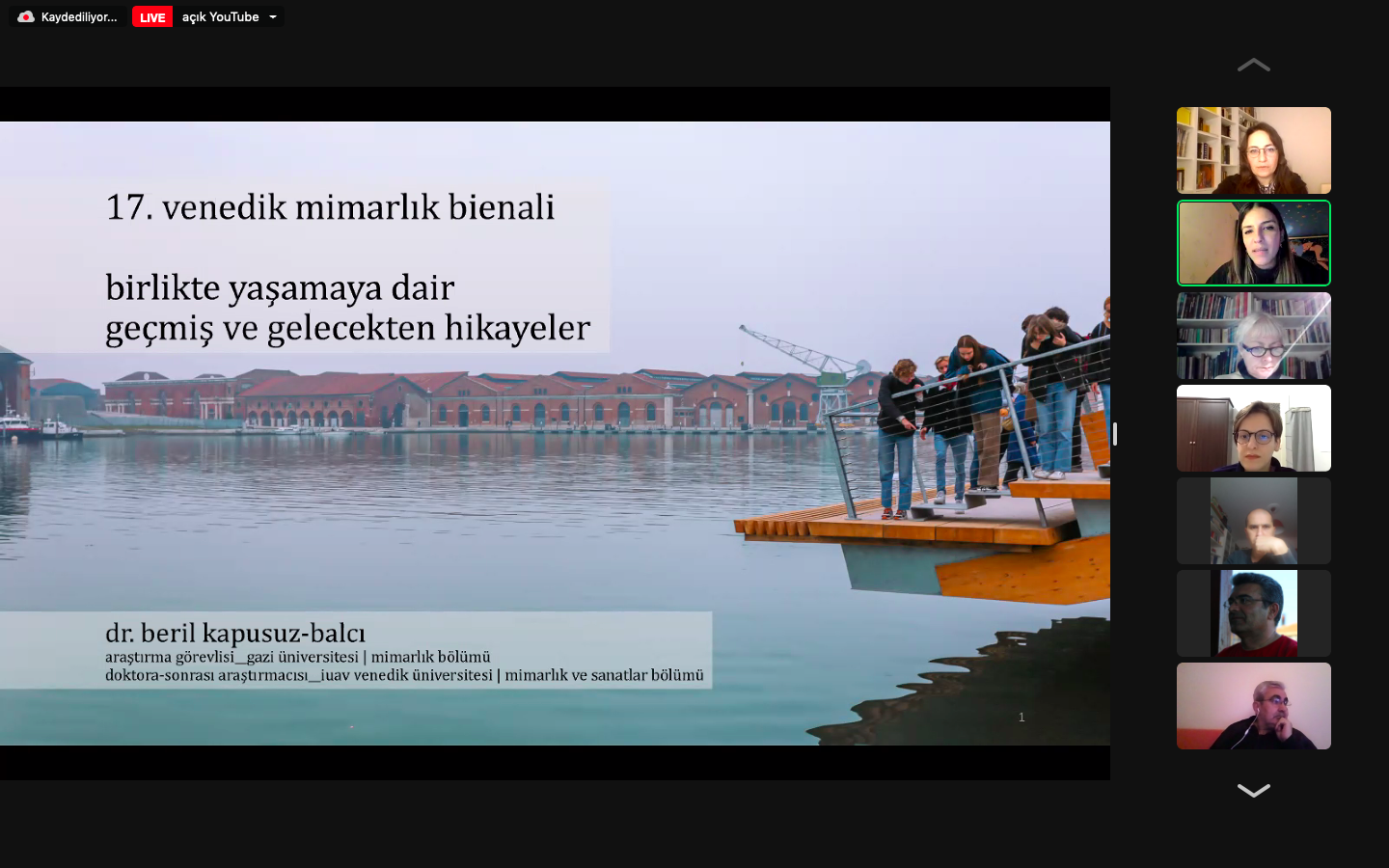
Task: Click the presenter name 'dr. beril kapusuz-balcı'
Action: coord(235,634)
